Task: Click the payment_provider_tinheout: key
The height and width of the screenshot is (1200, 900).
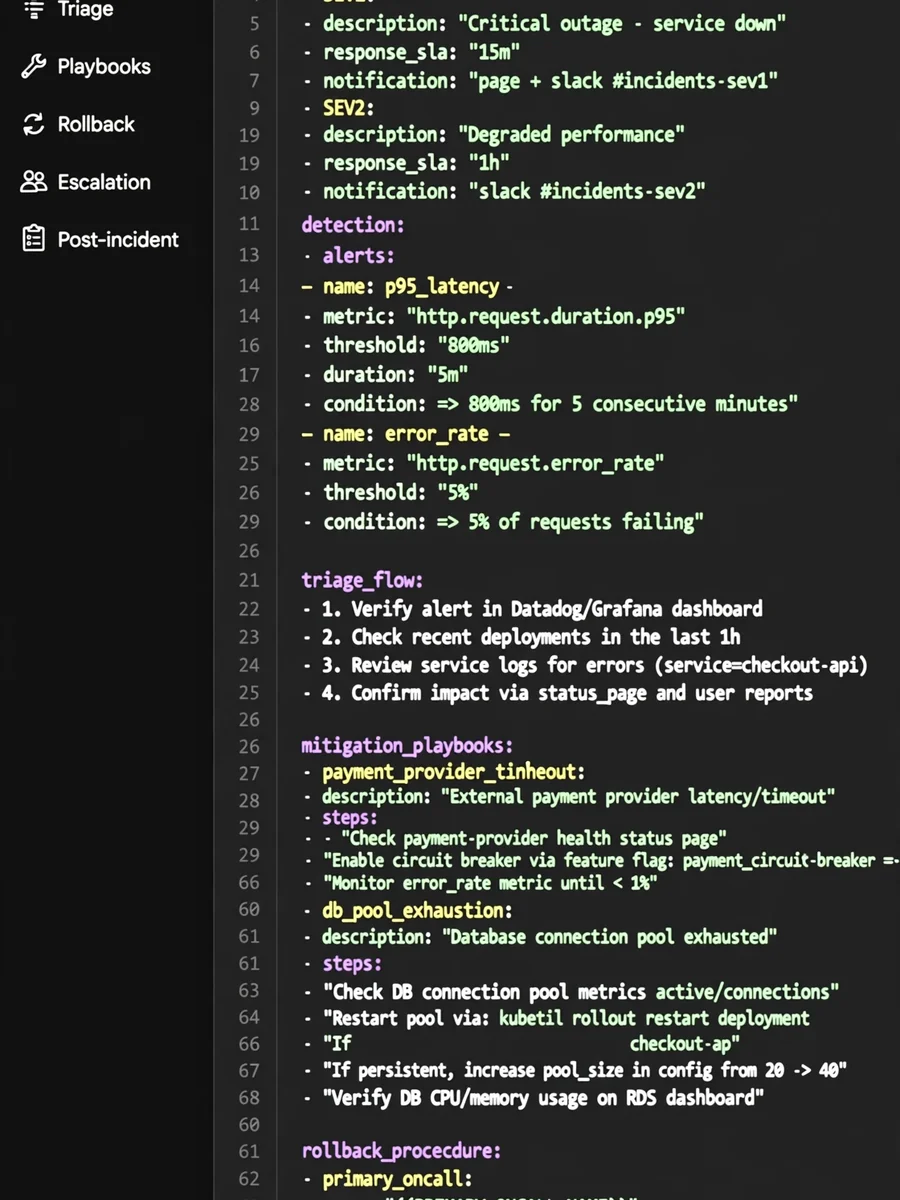Action: point(444,773)
